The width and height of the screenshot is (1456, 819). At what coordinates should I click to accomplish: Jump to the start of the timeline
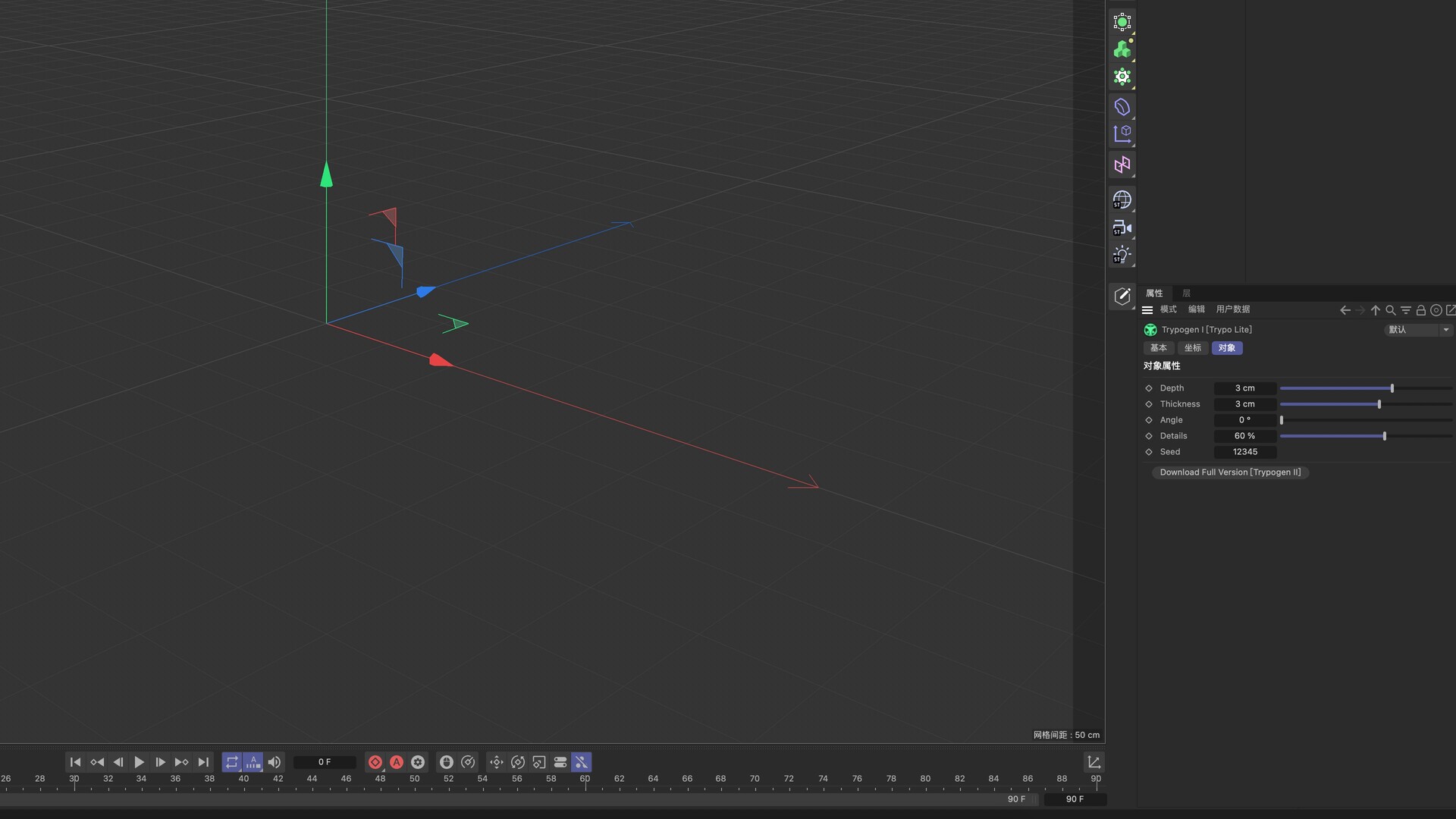(75, 762)
